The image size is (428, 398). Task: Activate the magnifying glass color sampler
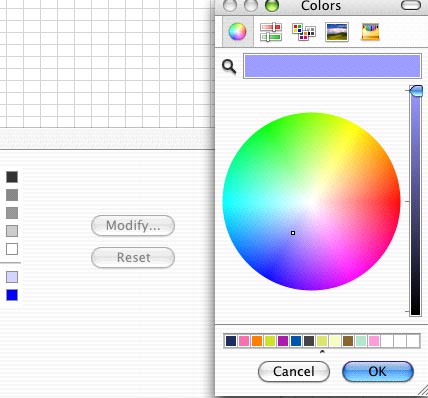[229, 67]
